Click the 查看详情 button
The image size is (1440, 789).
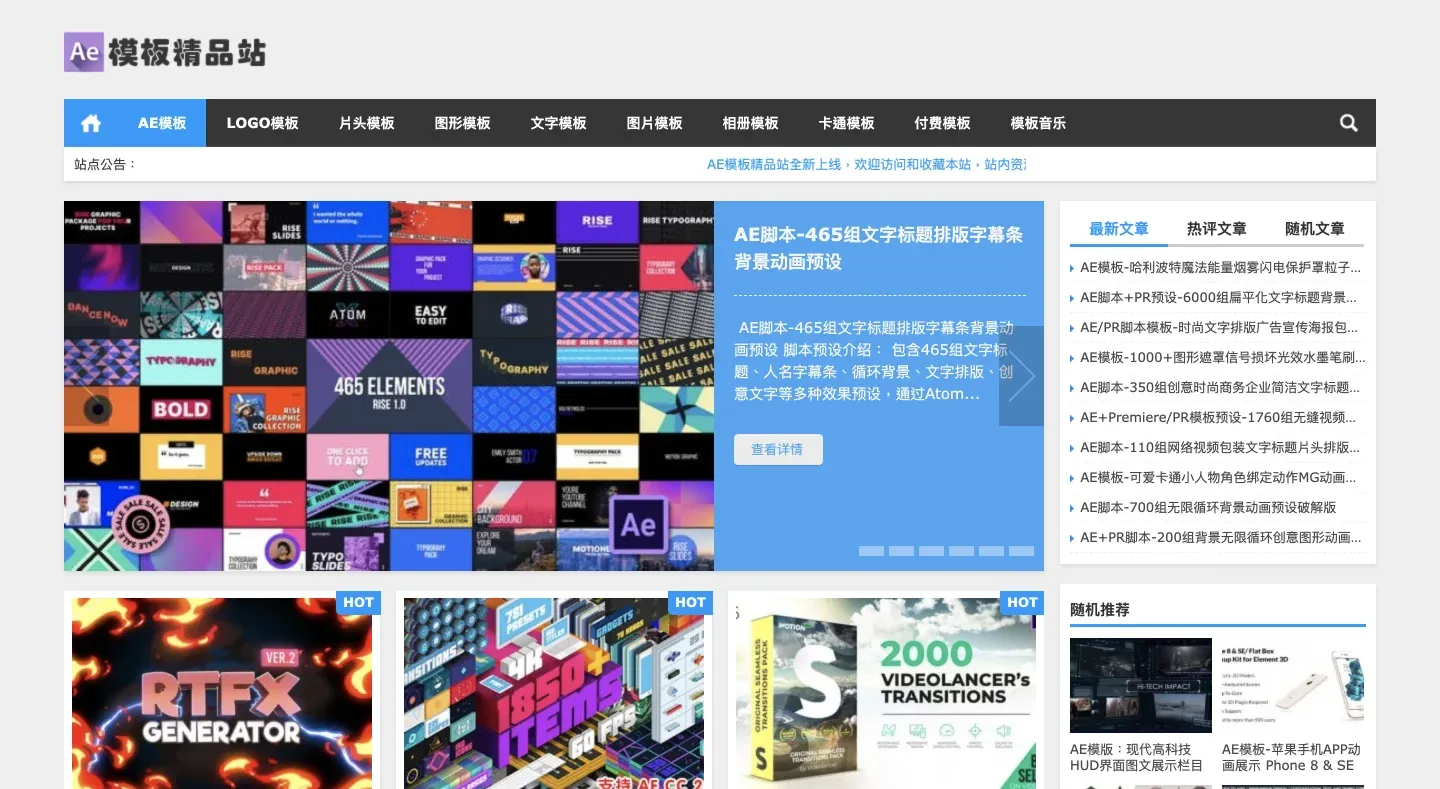[x=778, y=449]
